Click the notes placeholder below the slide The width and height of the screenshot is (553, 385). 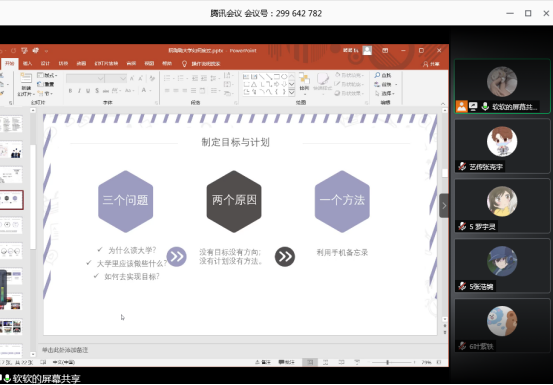pyautogui.click(x=65, y=350)
